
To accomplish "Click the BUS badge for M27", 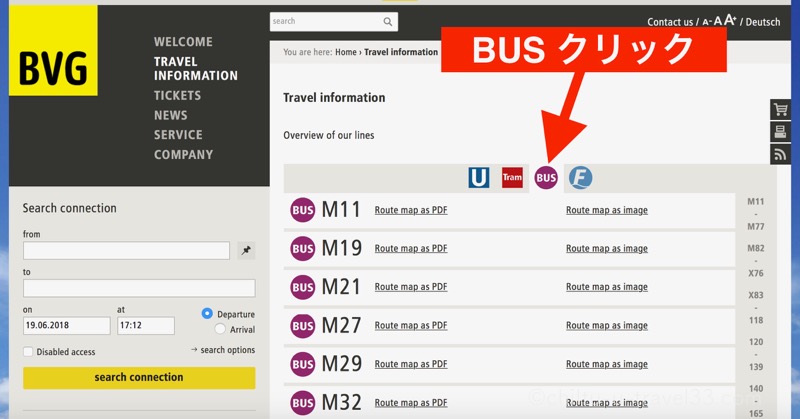I will click(303, 326).
